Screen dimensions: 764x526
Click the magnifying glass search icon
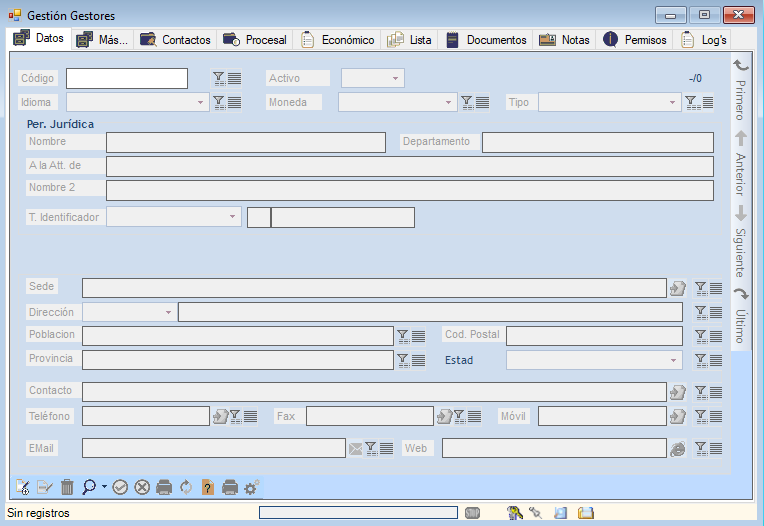[x=89, y=487]
